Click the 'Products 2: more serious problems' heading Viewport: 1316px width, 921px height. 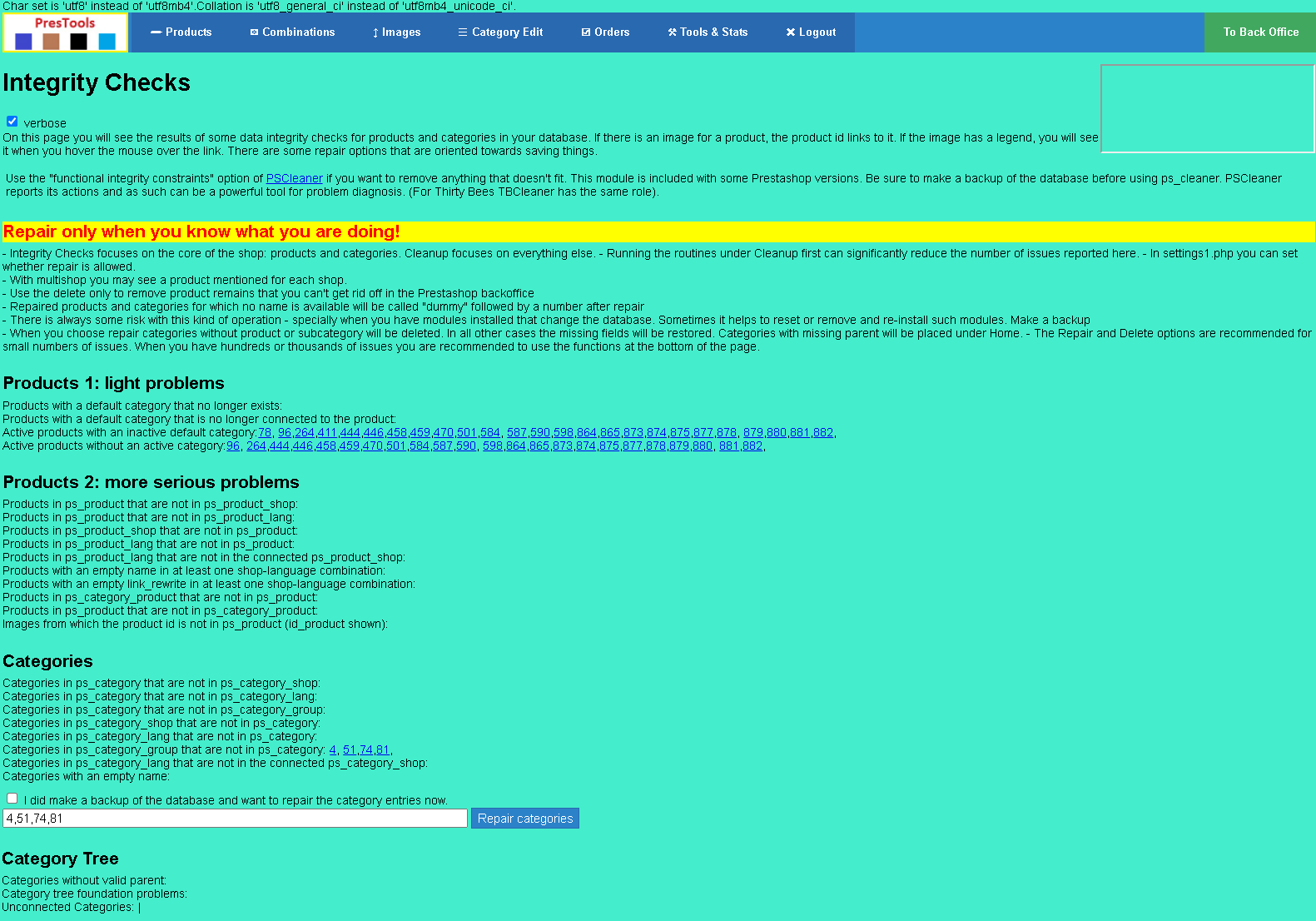tap(151, 482)
